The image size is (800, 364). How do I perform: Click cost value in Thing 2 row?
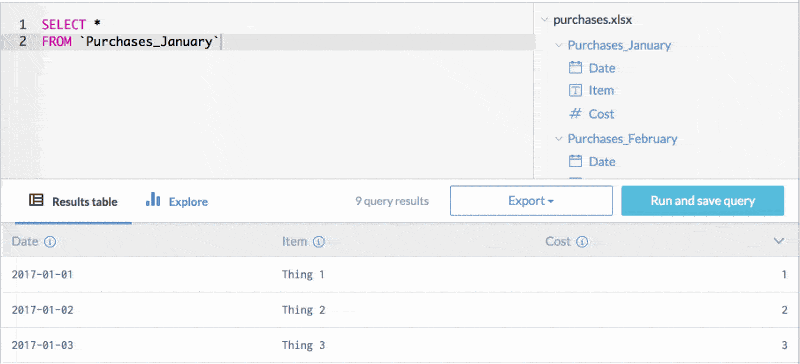click(x=784, y=310)
